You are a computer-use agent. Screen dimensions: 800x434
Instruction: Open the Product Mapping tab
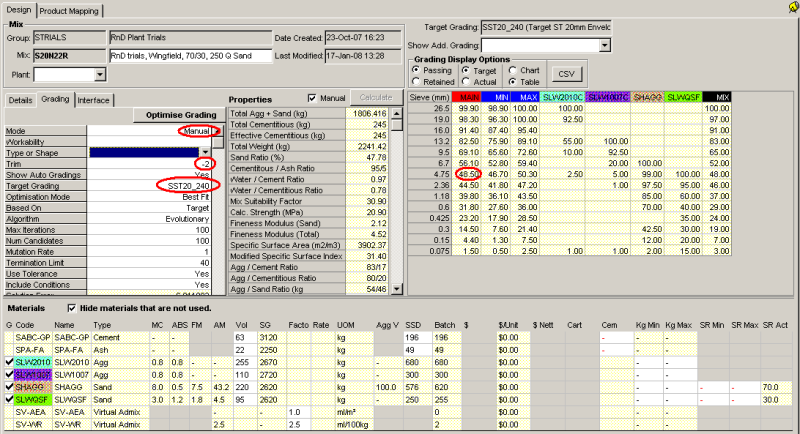(69, 11)
